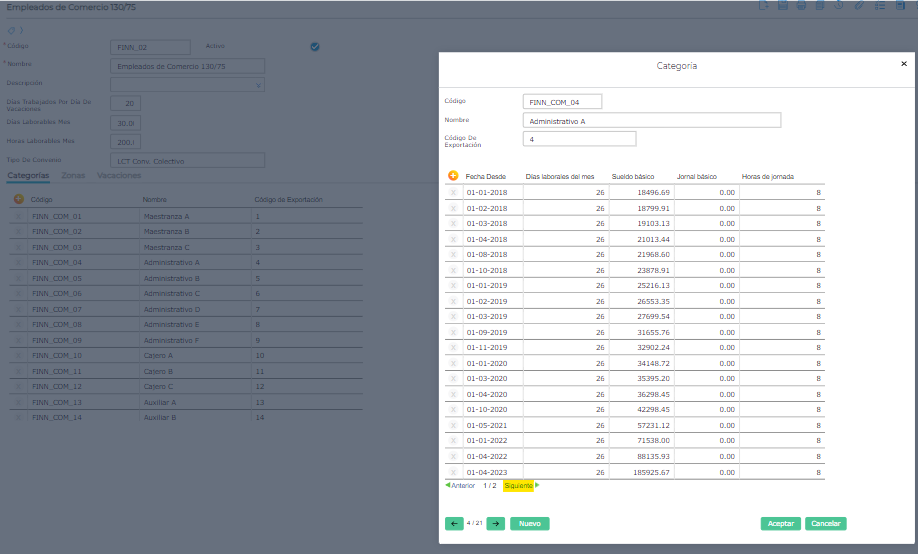This screenshot has height=554, width=918.
Task: Toggle the Activo checkbox
Action: point(315,47)
